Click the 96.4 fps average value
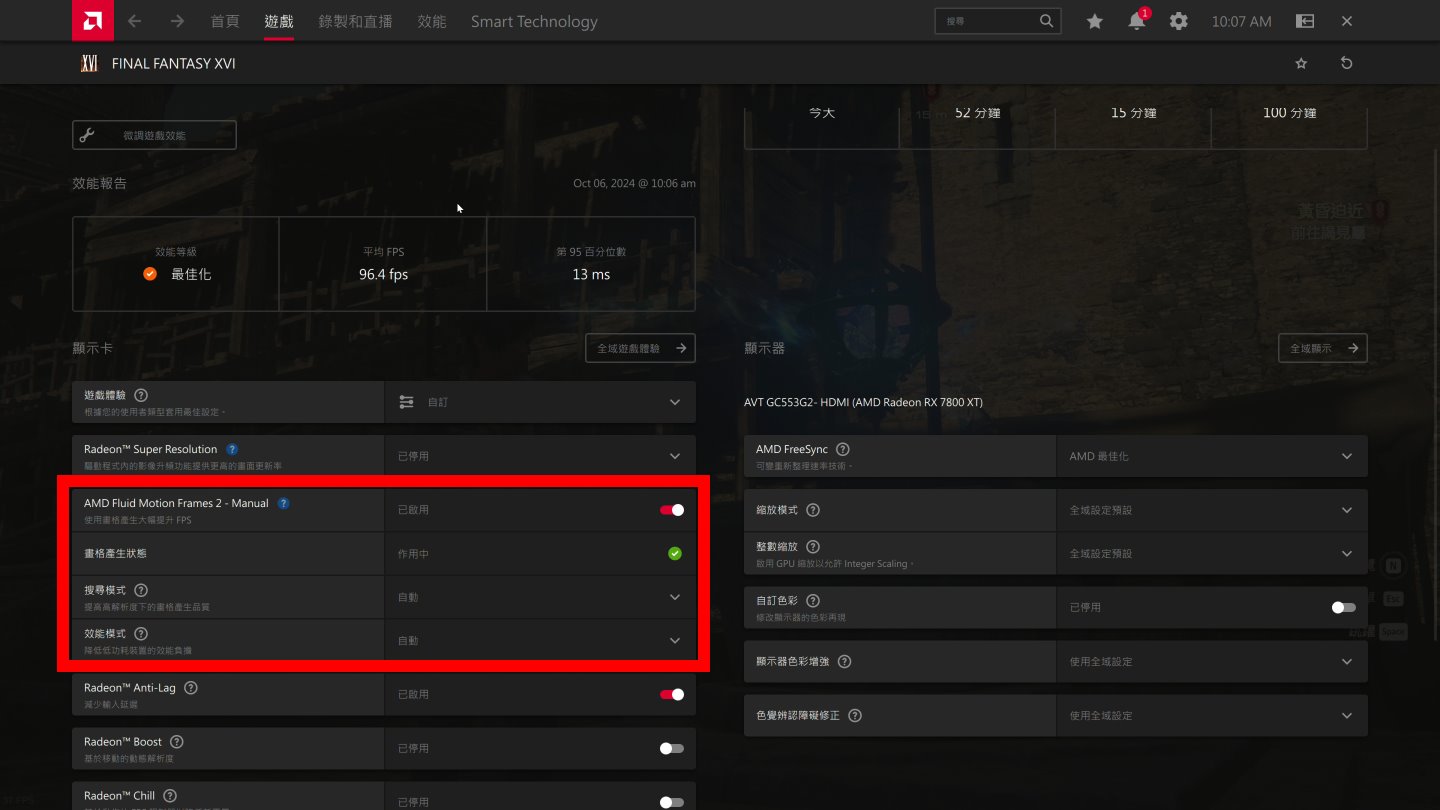This screenshot has height=810, width=1440. point(384,274)
